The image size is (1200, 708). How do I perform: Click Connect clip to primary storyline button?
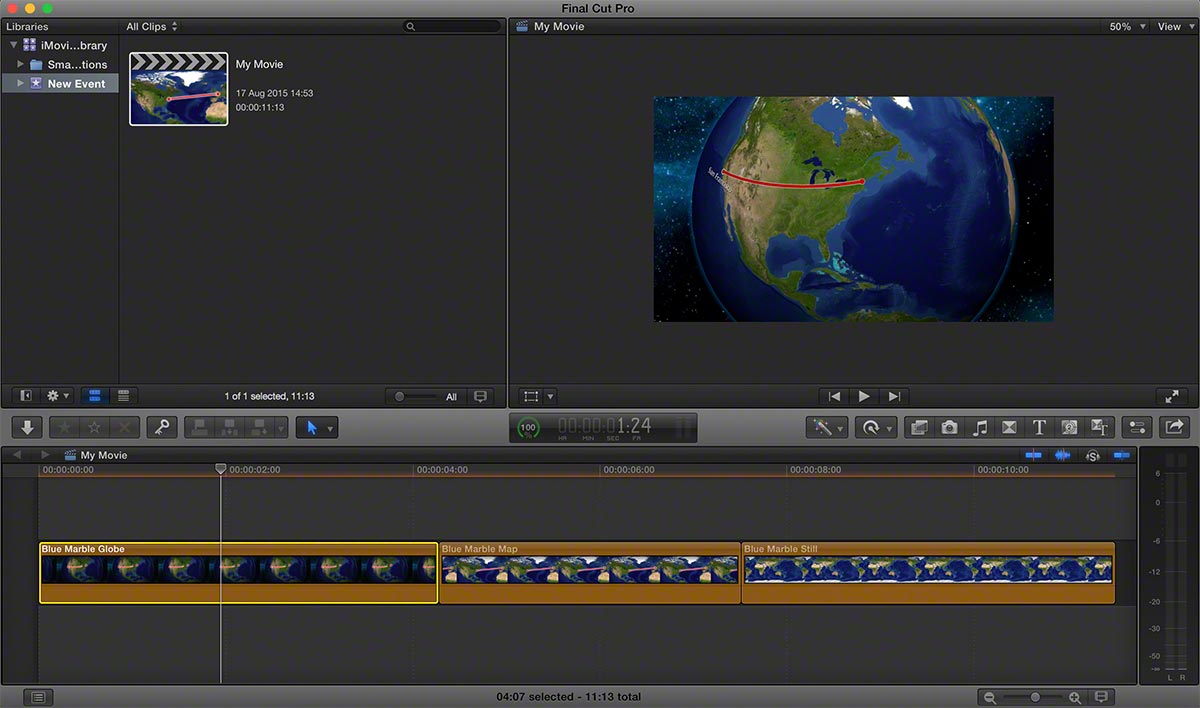(200, 427)
